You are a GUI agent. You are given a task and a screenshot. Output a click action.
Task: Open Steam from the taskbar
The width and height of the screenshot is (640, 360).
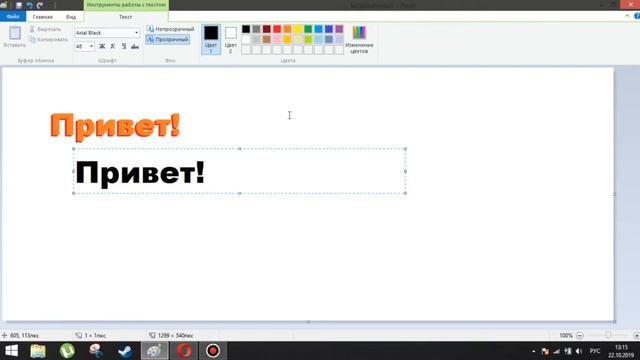click(x=125, y=351)
